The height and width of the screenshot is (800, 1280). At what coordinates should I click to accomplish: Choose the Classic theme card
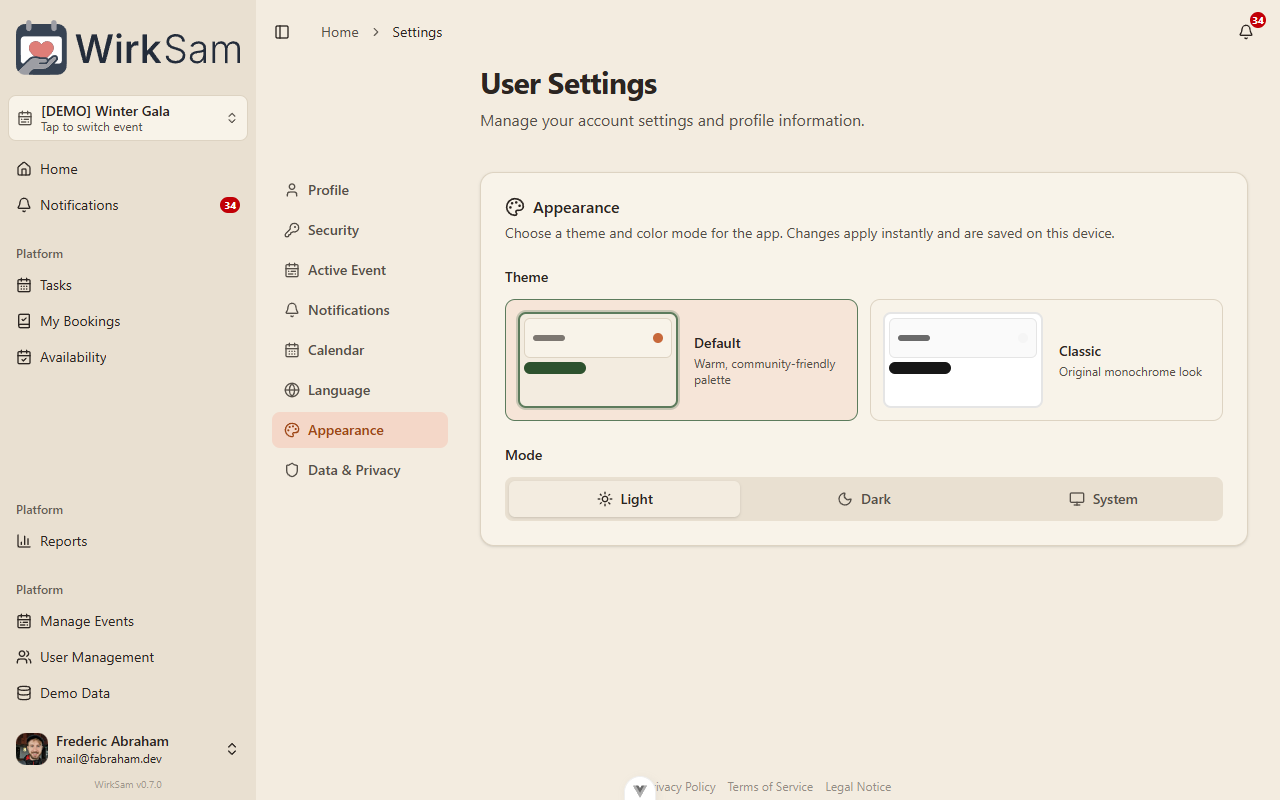pyautogui.click(x=1046, y=360)
